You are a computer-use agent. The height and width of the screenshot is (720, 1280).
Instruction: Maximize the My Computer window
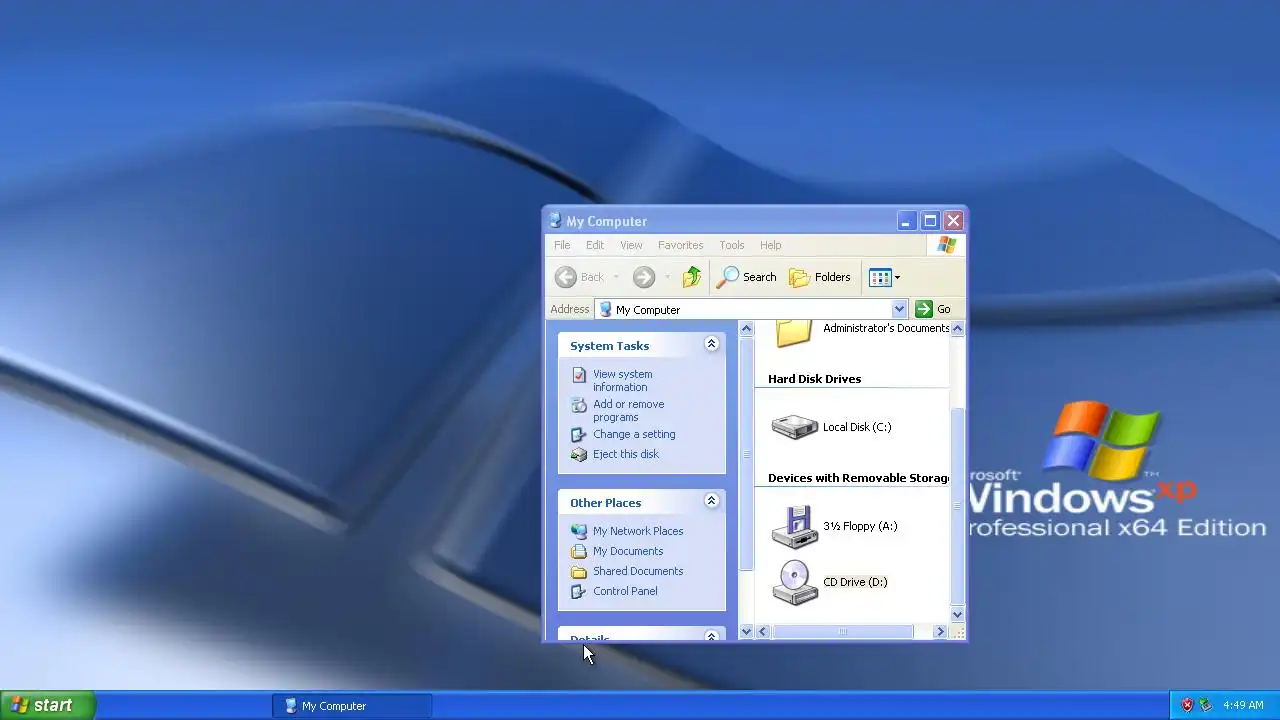(x=930, y=221)
